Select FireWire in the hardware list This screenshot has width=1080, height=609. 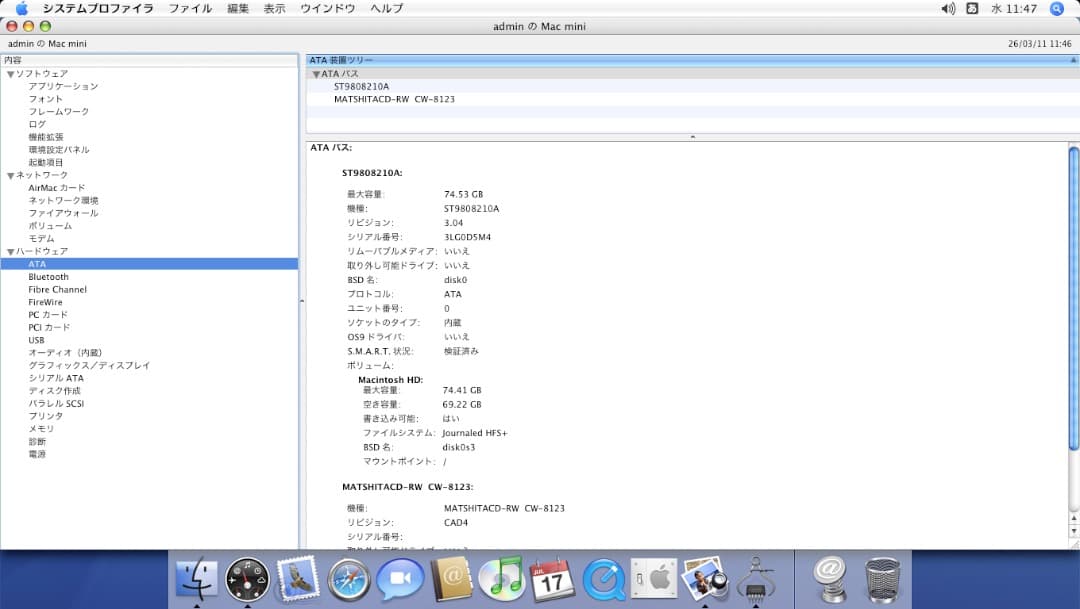pos(45,302)
